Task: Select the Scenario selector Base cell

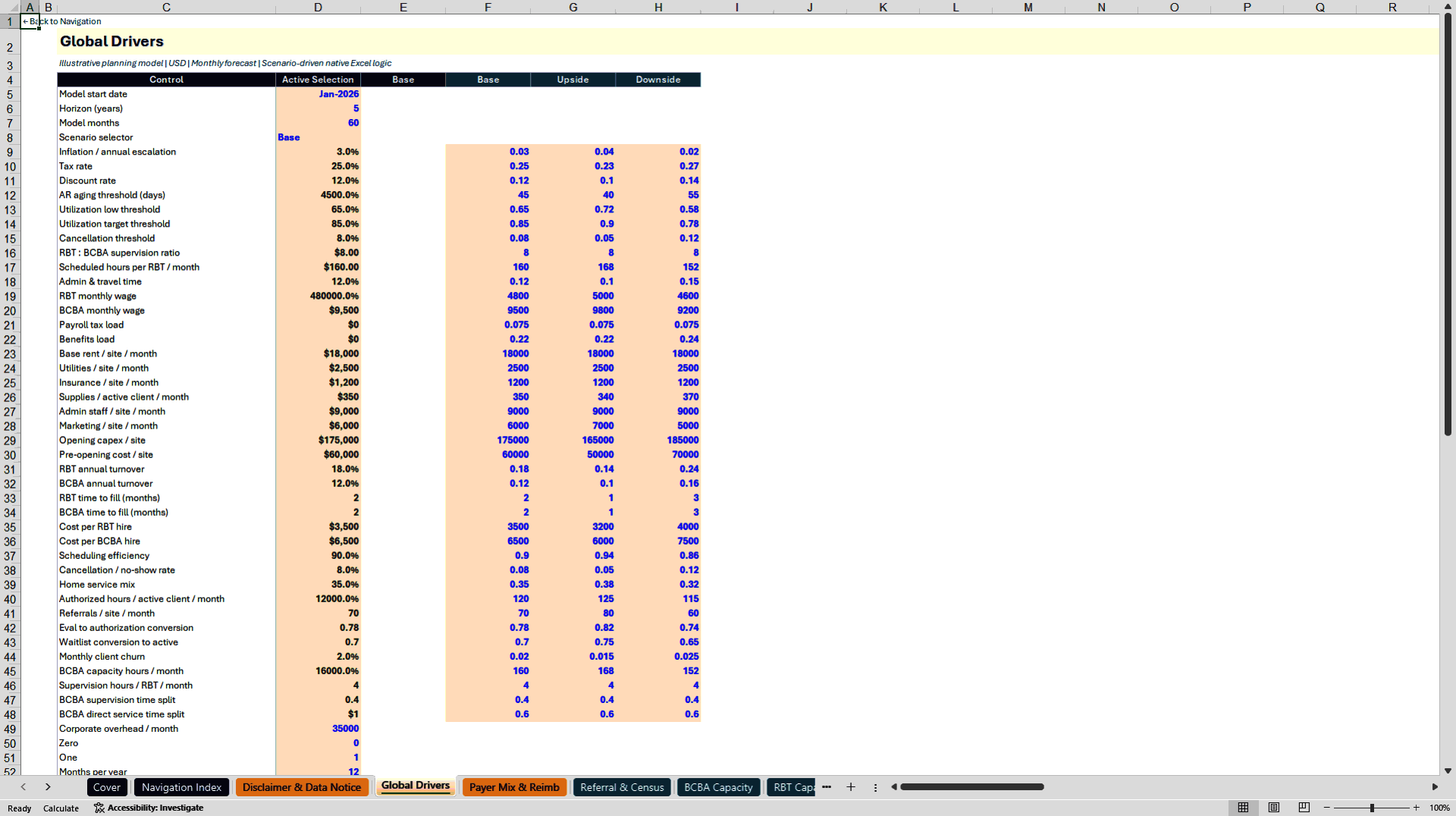Action: coord(318,137)
